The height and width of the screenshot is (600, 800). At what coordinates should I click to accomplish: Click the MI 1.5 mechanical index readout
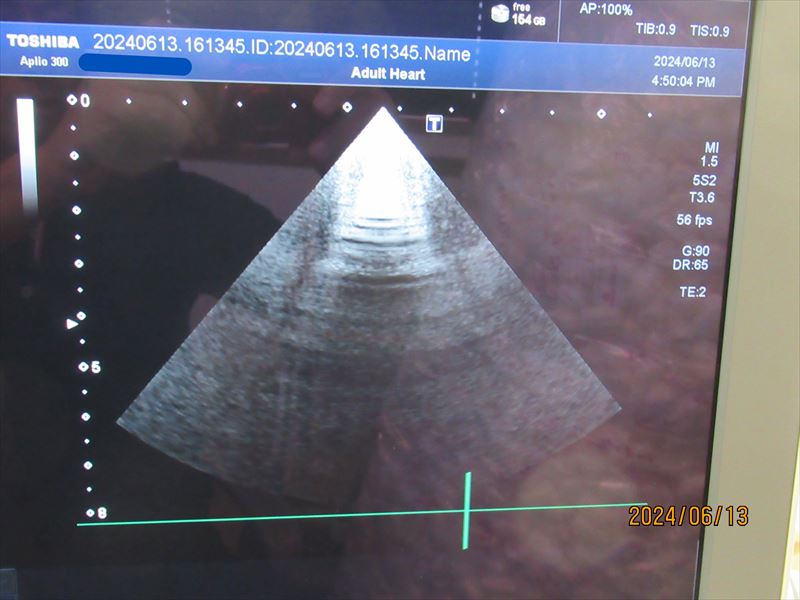[x=710, y=154]
